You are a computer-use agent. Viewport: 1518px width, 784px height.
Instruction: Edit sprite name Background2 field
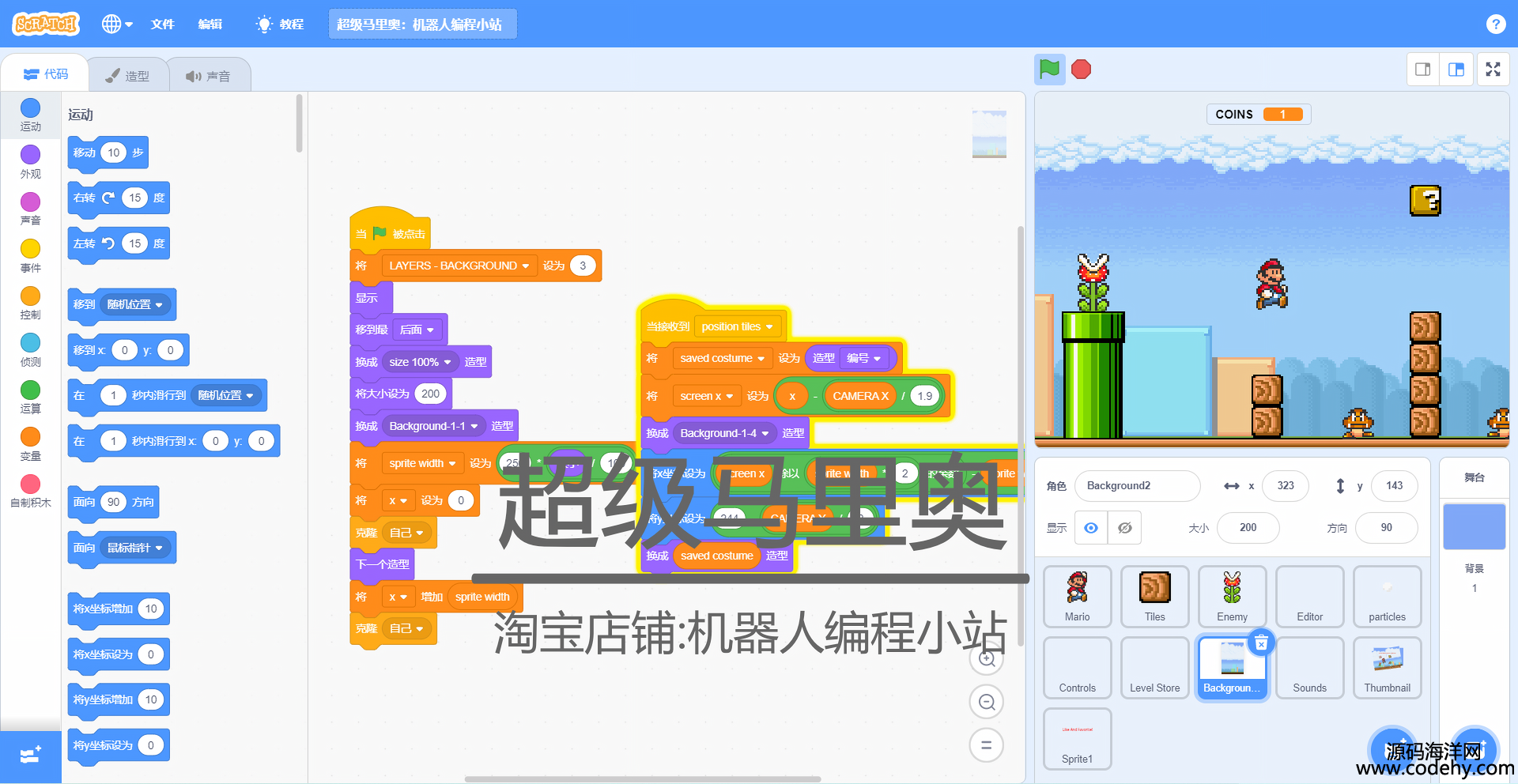click(1137, 485)
